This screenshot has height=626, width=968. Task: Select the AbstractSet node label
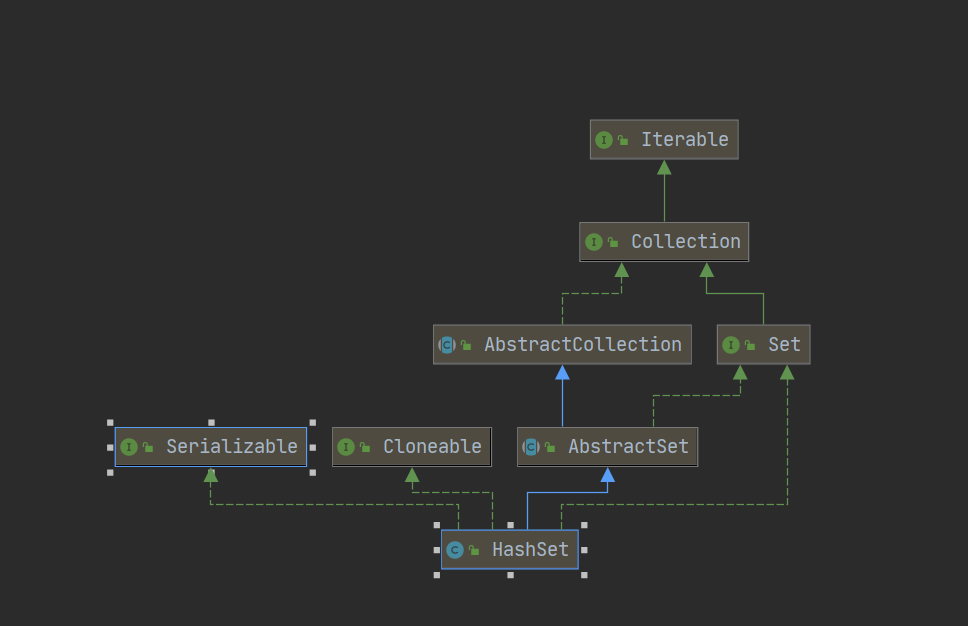628,447
